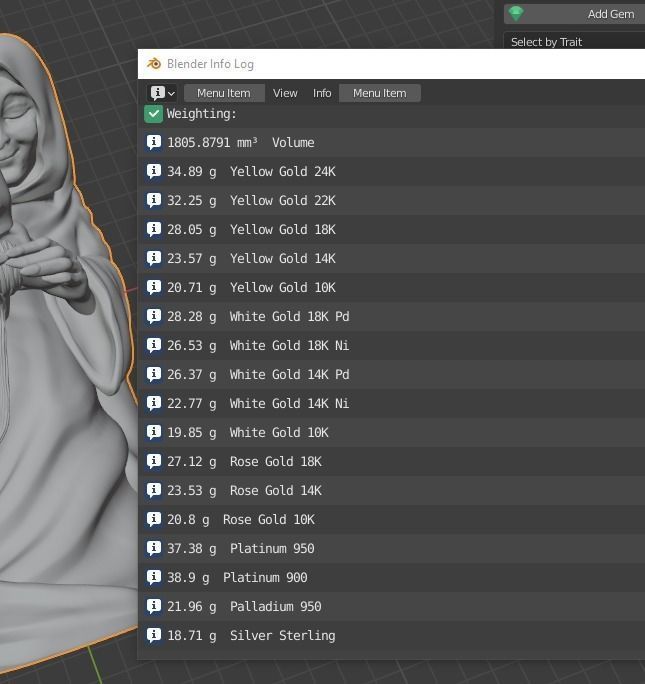Click the info icon beside Yellow Gold 22K
The width and height of the screenshot is (645, 684).
(154, 201)
